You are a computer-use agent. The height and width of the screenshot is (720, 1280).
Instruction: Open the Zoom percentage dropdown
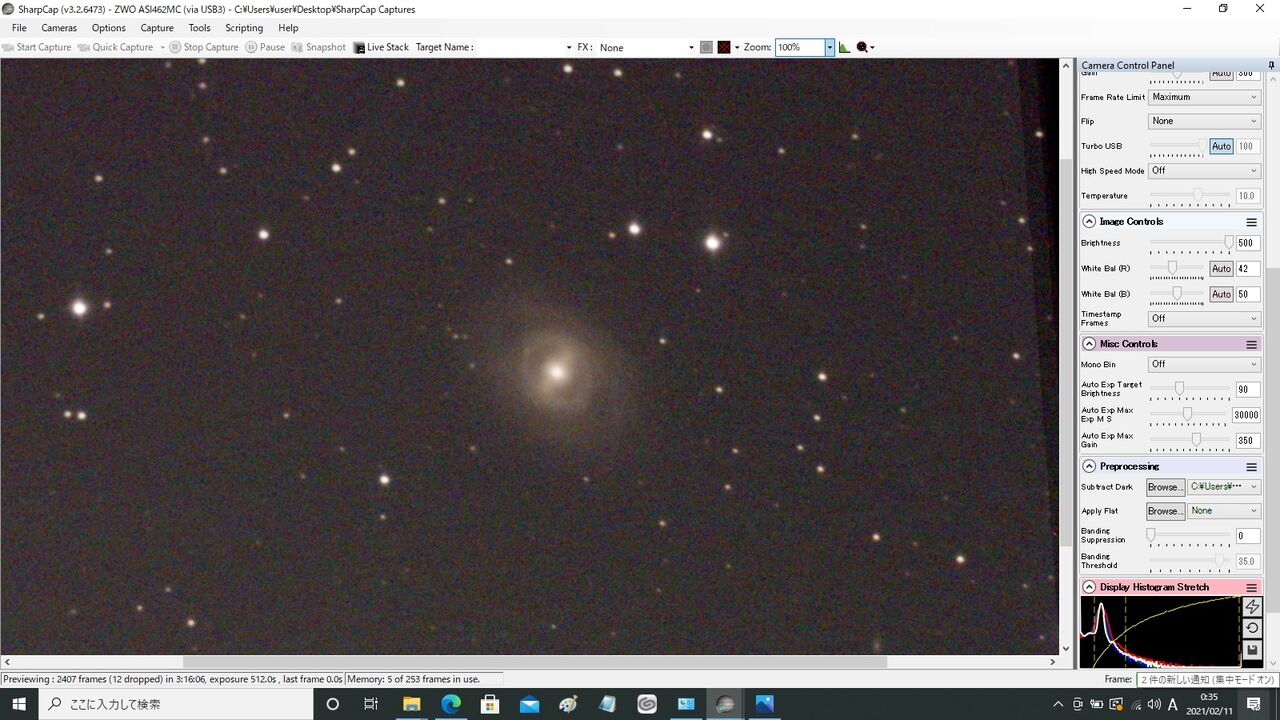click(x=829, y=47)
